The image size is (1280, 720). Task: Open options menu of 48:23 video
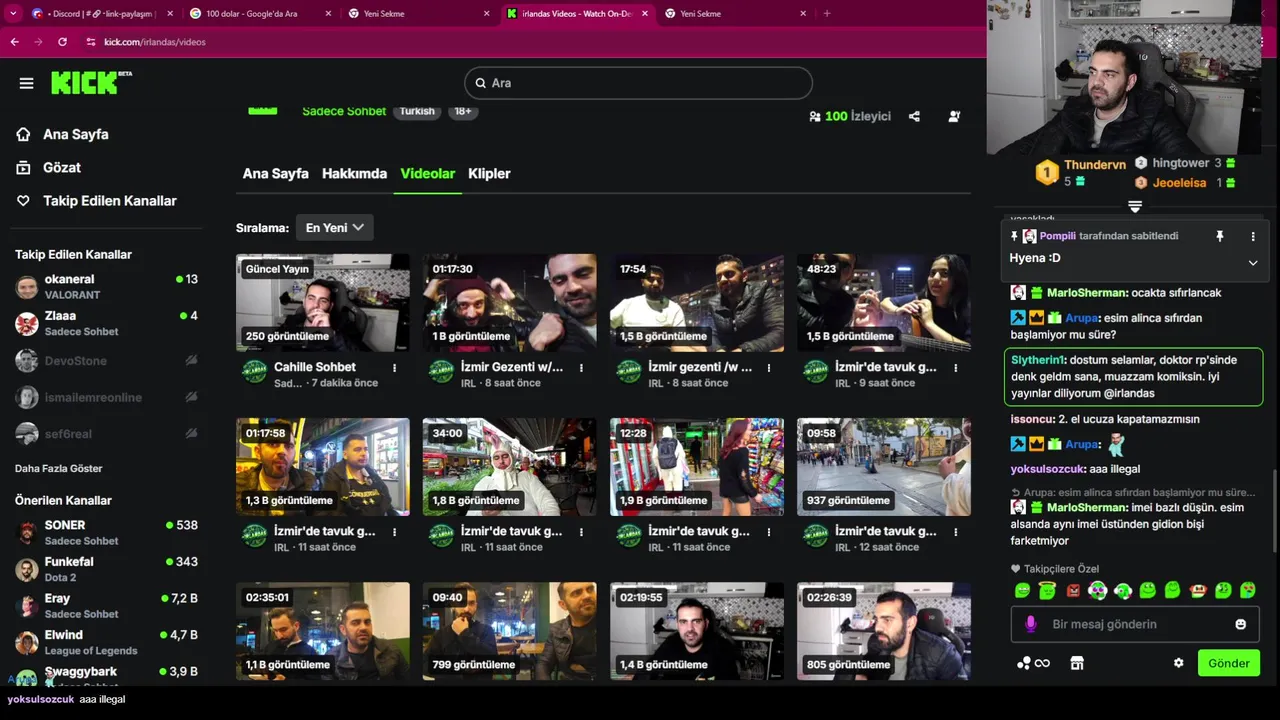(956, 368)
